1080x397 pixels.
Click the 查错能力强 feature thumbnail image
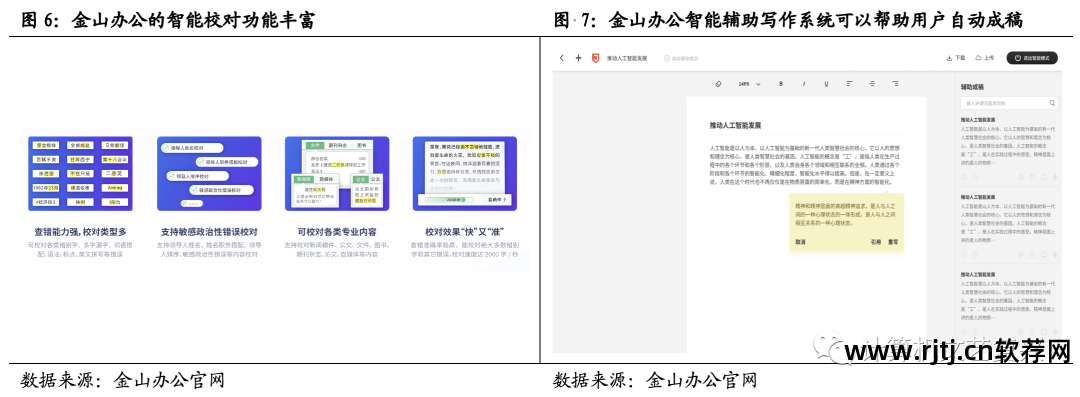coord(81,173)
